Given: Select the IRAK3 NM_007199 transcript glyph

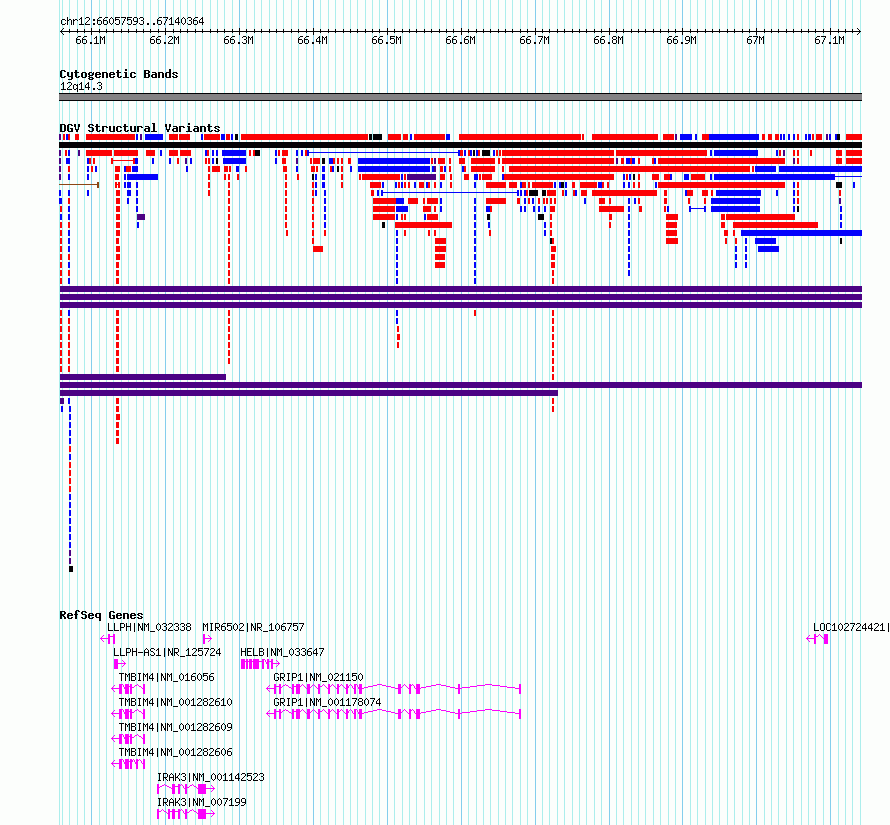Looking at the screenshot, I should pos(186,814).
